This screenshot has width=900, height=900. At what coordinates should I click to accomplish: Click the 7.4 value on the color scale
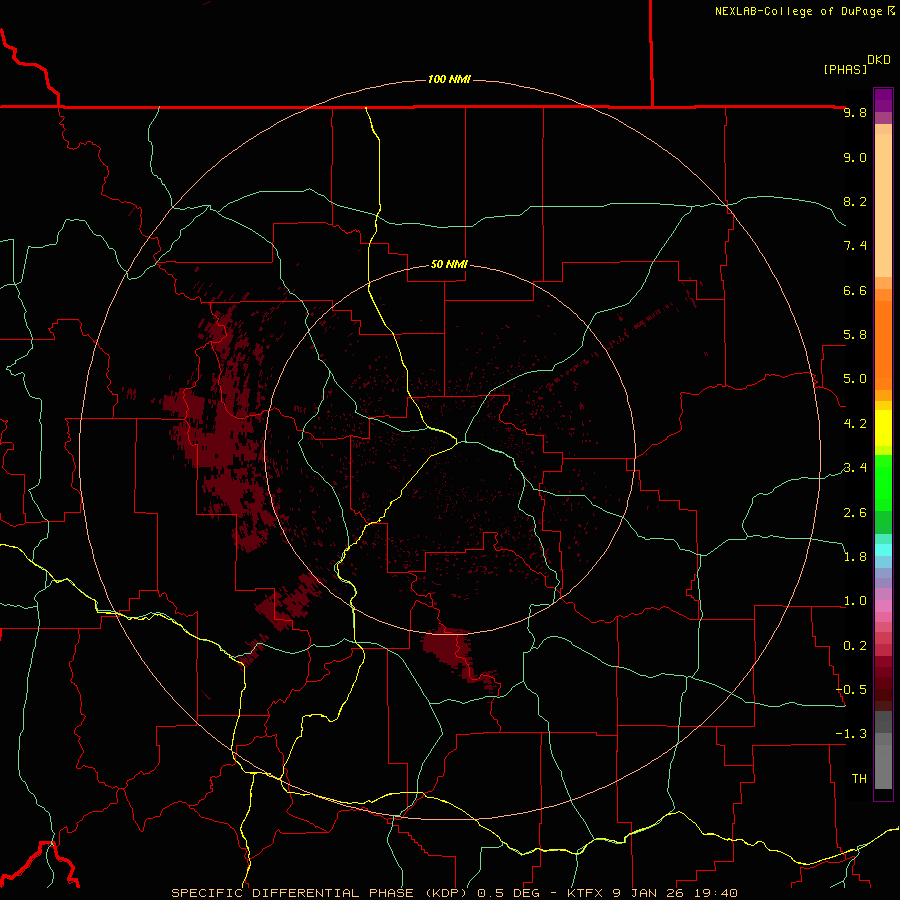point(855,246)
